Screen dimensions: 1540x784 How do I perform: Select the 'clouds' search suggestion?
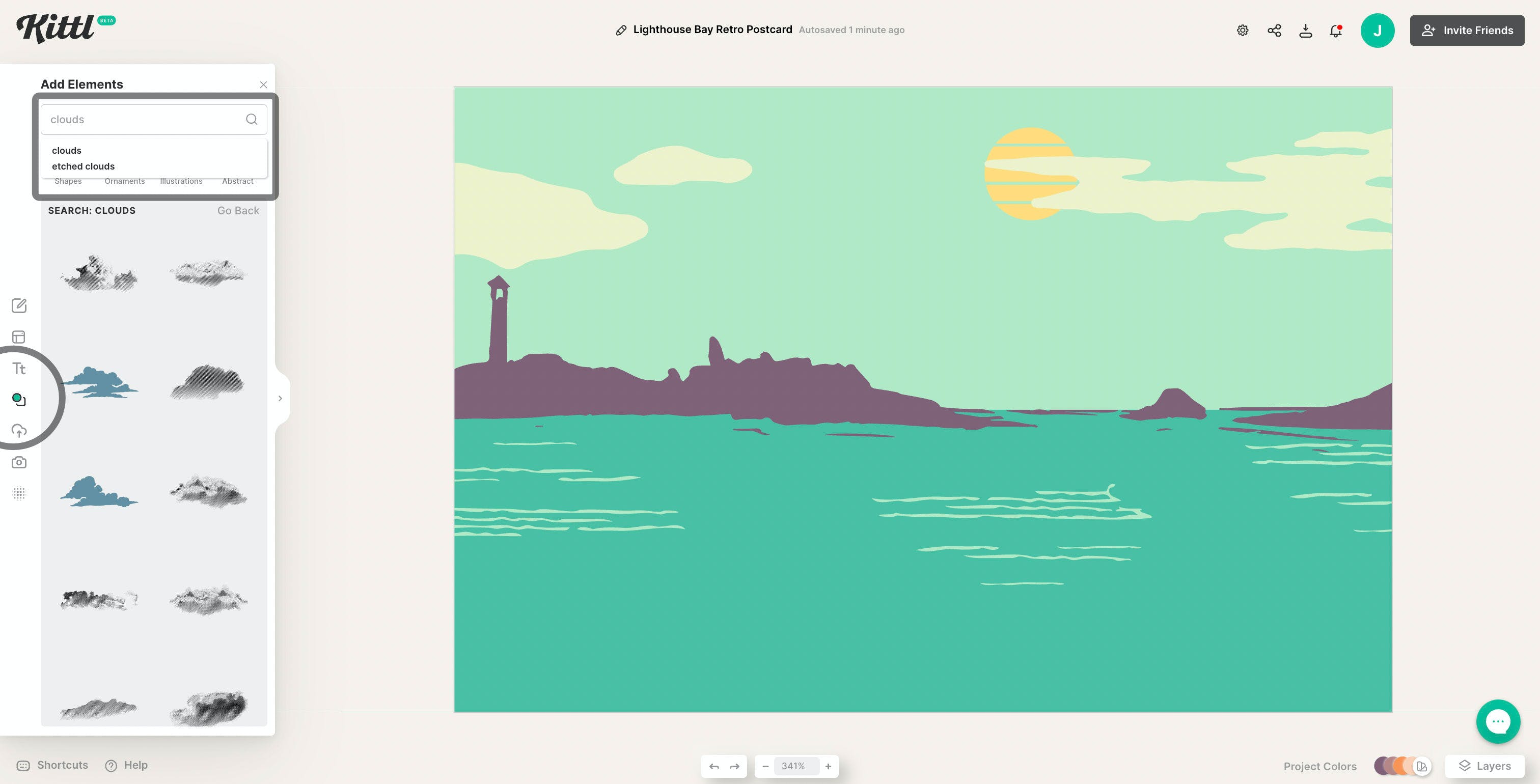click(66, 151)
